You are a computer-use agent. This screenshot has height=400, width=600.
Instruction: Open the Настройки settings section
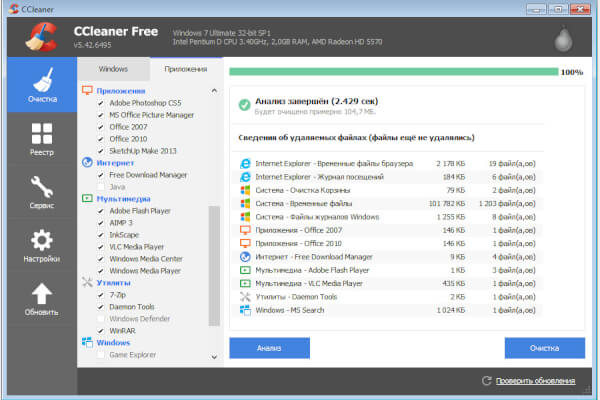(x=42, y=245)
